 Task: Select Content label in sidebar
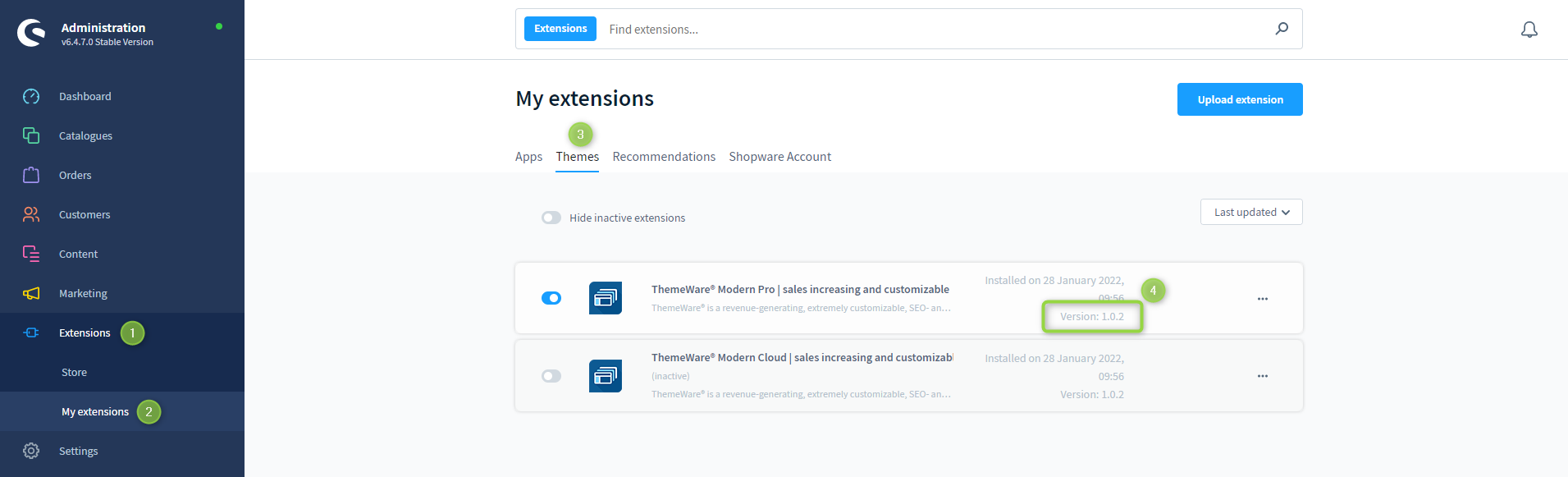tap(78, 255)
